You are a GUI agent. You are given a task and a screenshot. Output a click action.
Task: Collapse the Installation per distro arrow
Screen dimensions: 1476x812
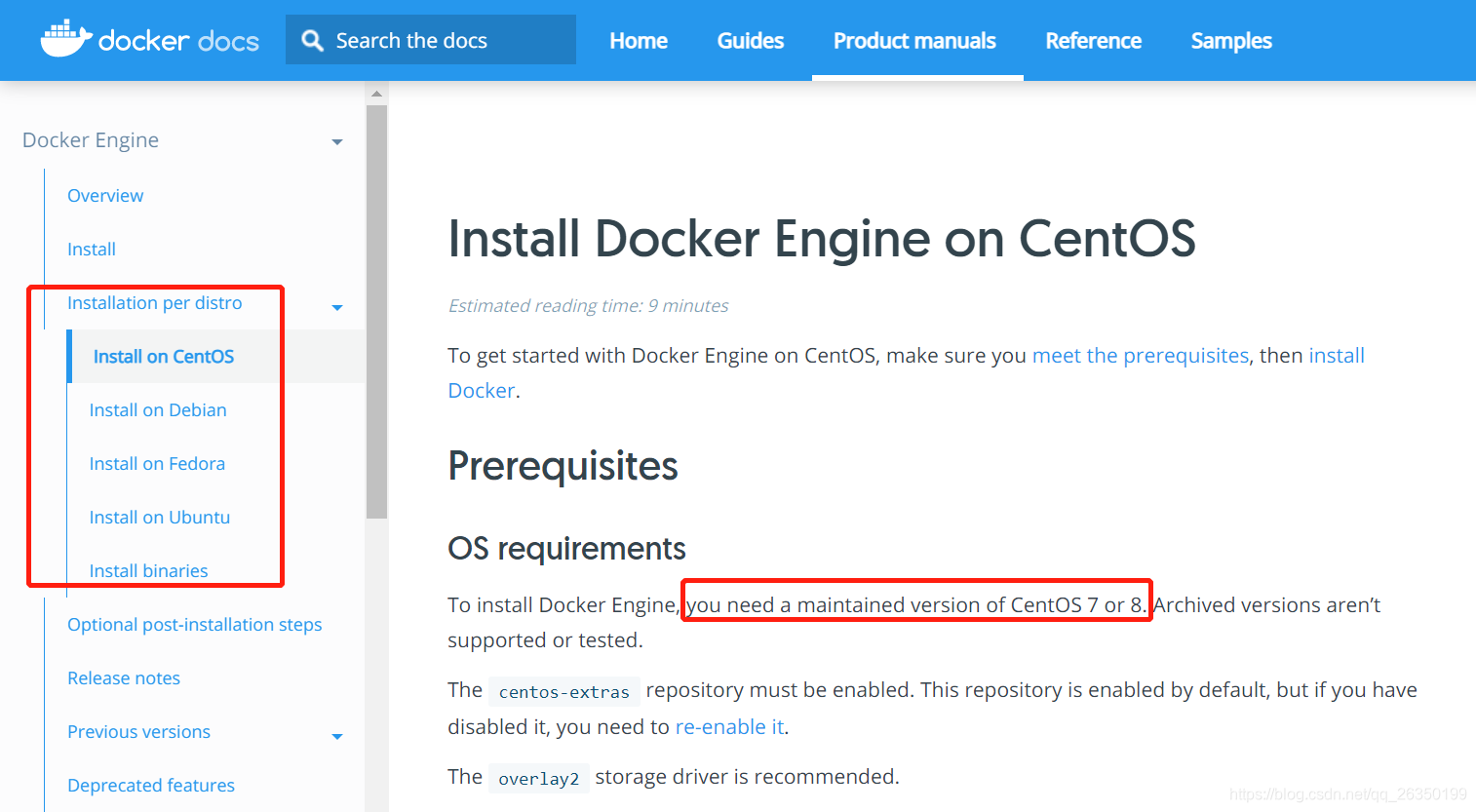click(x=337, y=308)
